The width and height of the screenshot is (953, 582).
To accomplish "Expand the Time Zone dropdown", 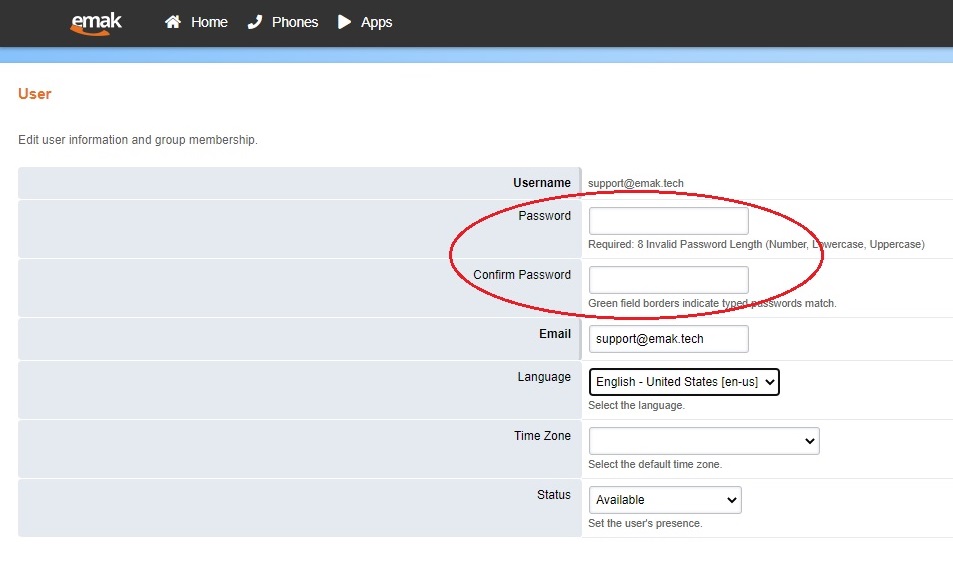I will 703,440.
